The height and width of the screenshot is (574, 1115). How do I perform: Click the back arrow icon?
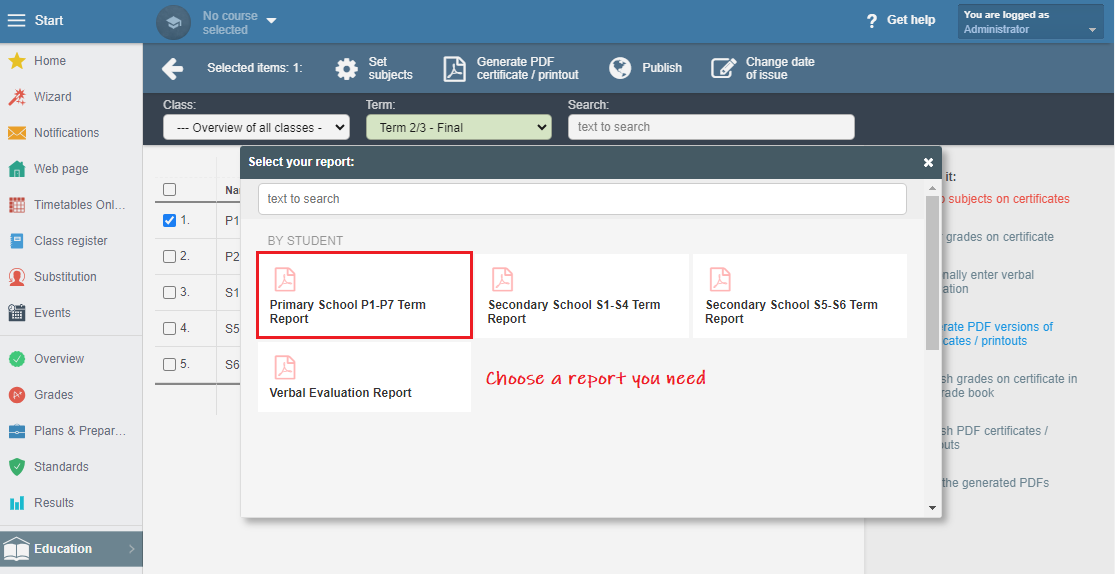[173, 68]
